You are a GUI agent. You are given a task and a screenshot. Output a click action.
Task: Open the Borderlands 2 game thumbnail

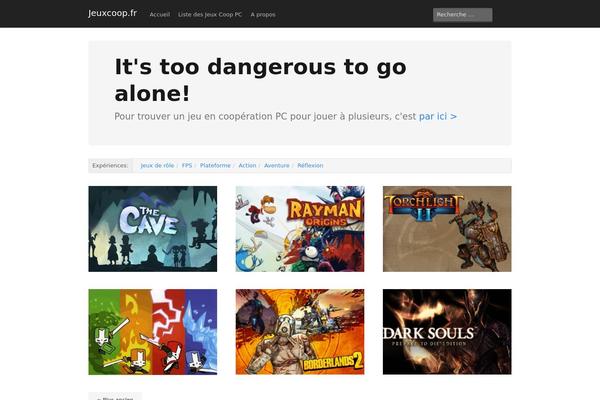coord(300,332)
